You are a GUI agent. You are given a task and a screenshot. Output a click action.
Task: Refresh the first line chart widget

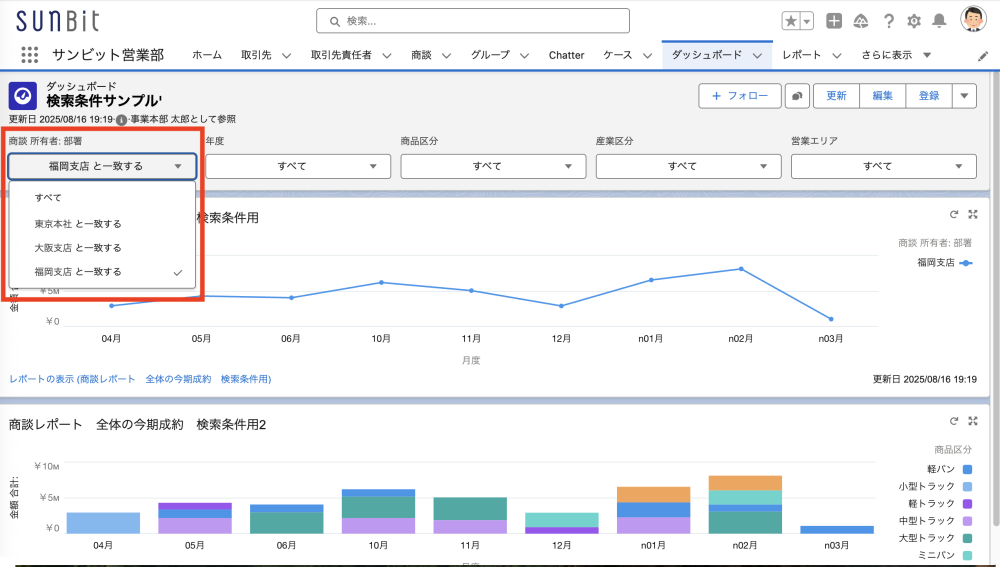coord(954,214)
